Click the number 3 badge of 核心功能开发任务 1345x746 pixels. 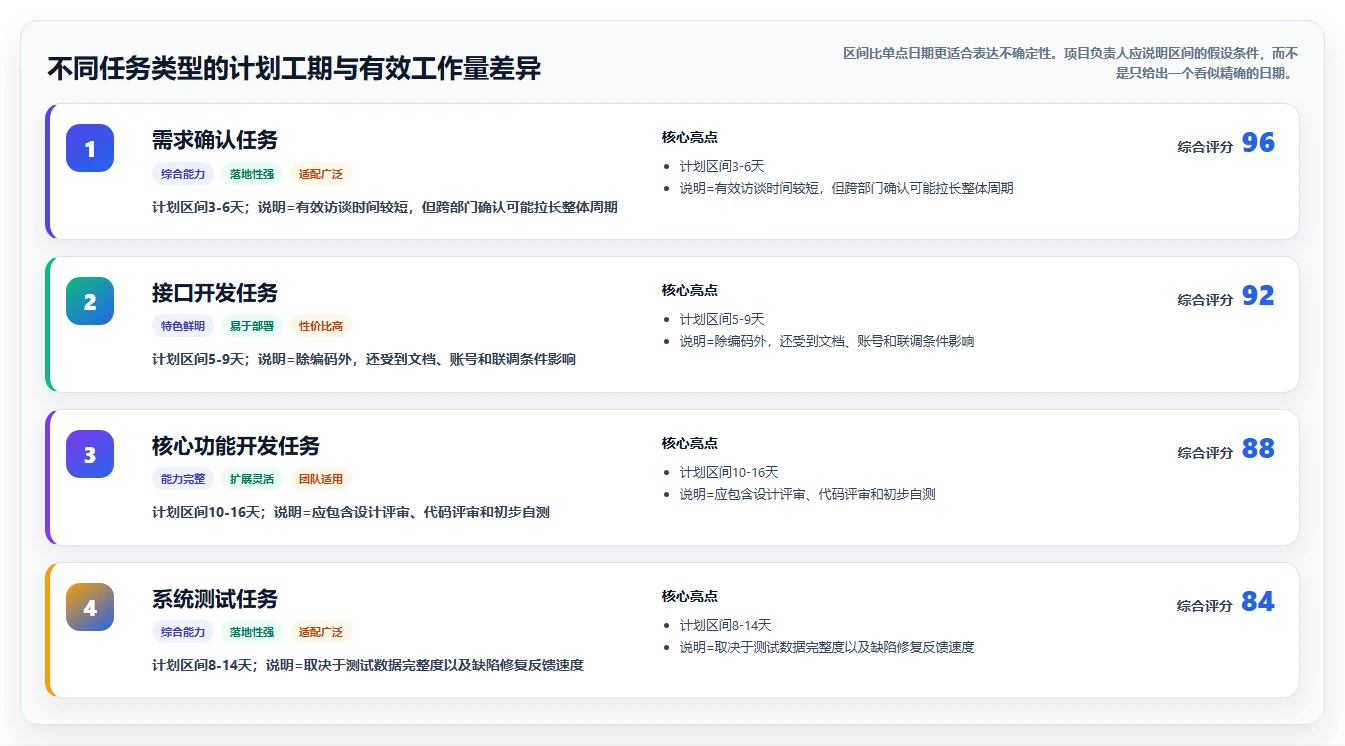coord(90,454)
